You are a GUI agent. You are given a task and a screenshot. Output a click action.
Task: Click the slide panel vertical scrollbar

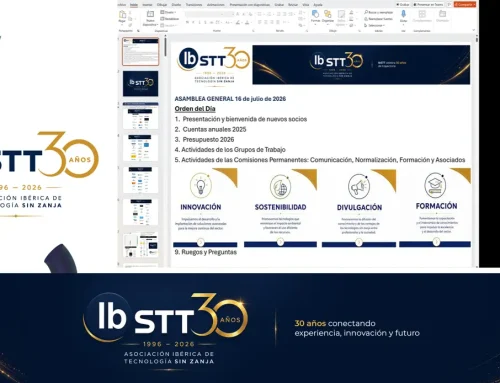[x=165, y=48]
